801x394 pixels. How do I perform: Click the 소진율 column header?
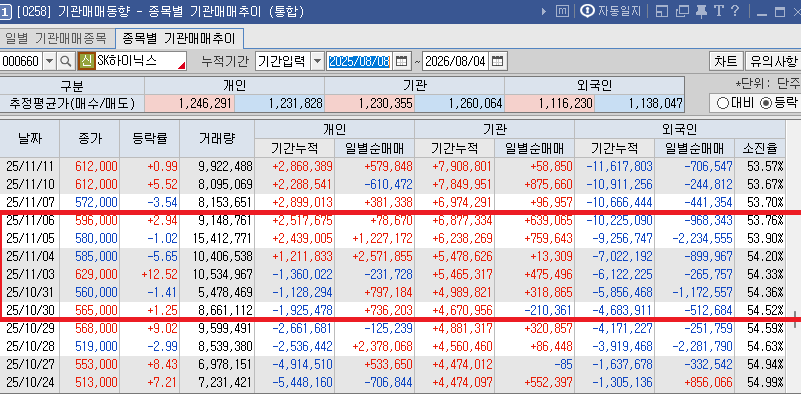[760, 148]
